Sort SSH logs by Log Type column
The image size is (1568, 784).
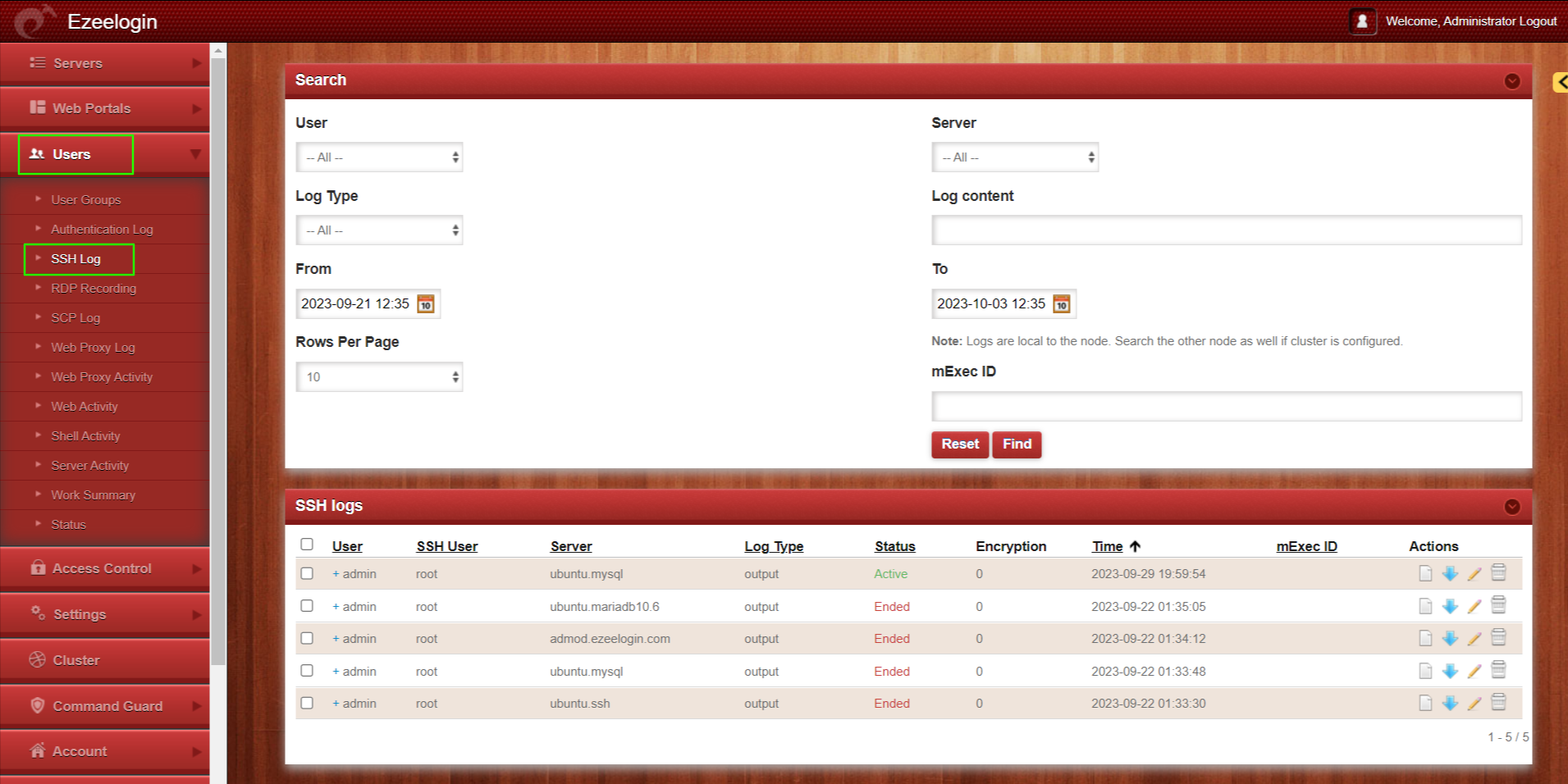tap(774, 546)
